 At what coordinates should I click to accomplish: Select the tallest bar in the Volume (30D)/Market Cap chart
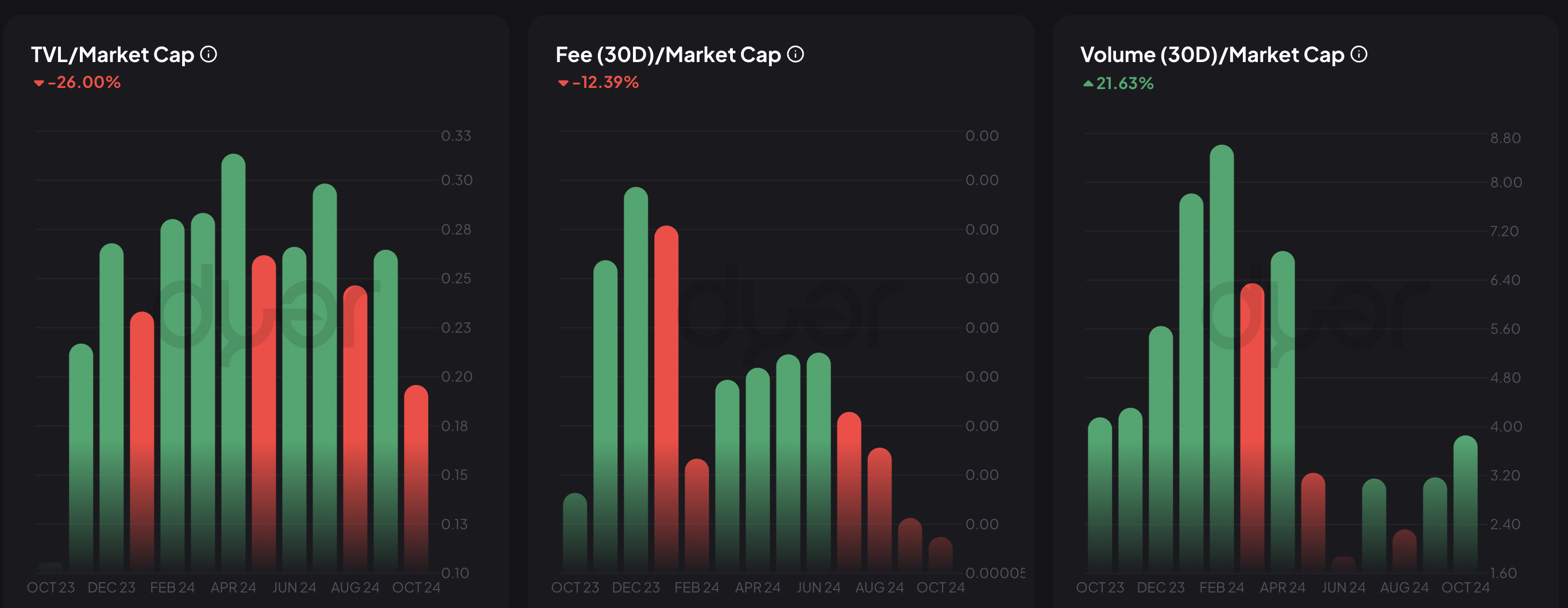[1222, 359]
